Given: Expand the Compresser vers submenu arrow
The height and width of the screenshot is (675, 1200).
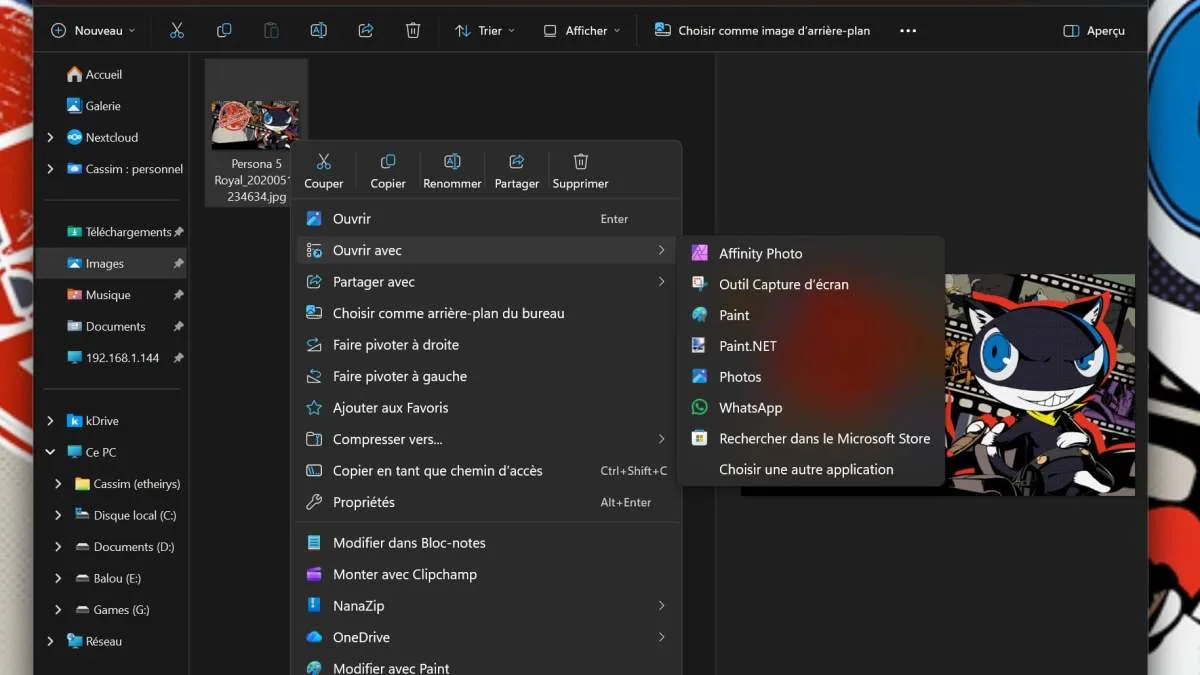Looking at the screenshot, I should 661,439.
